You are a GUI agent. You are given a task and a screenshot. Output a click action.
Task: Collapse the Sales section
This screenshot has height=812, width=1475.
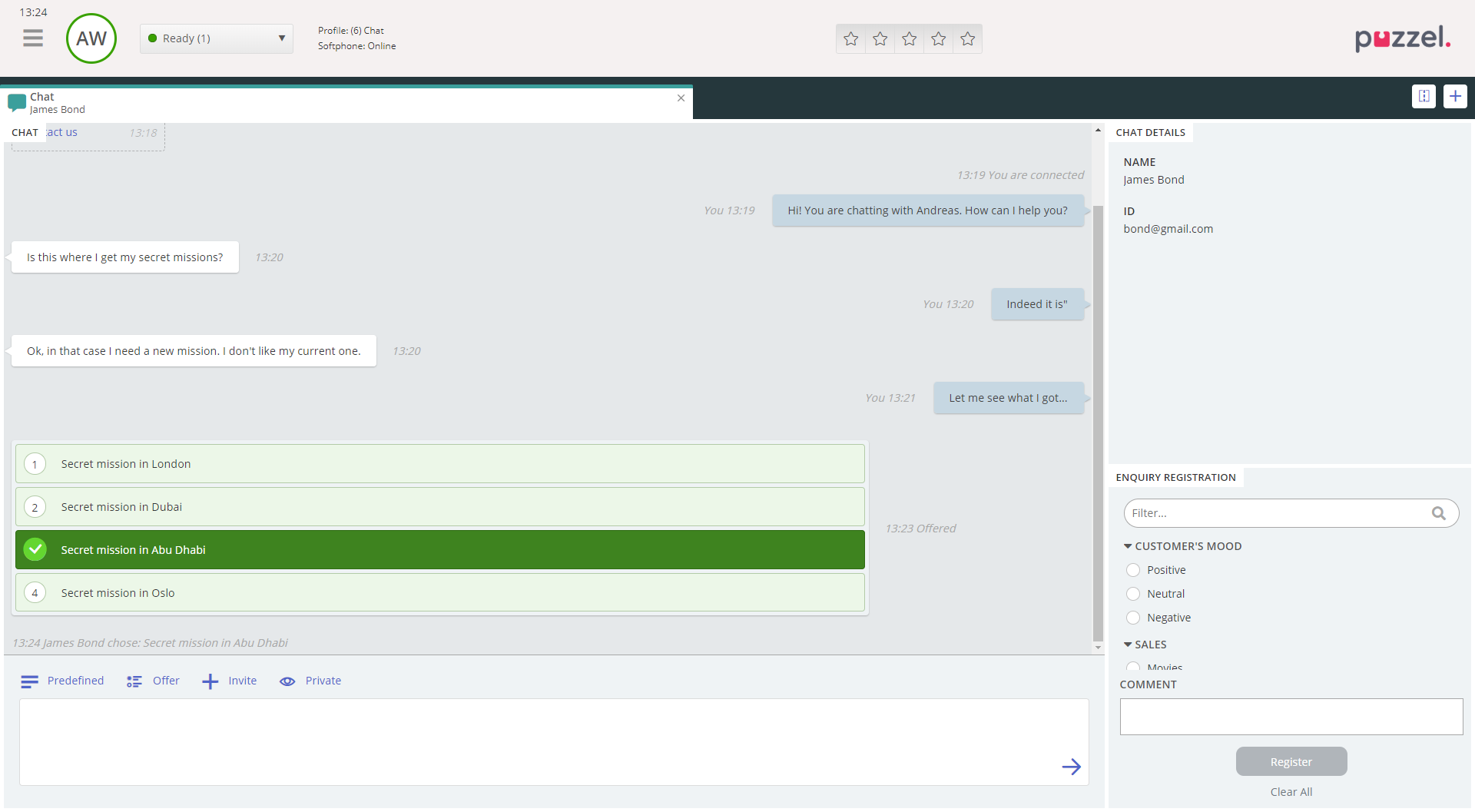point(1128,645)
